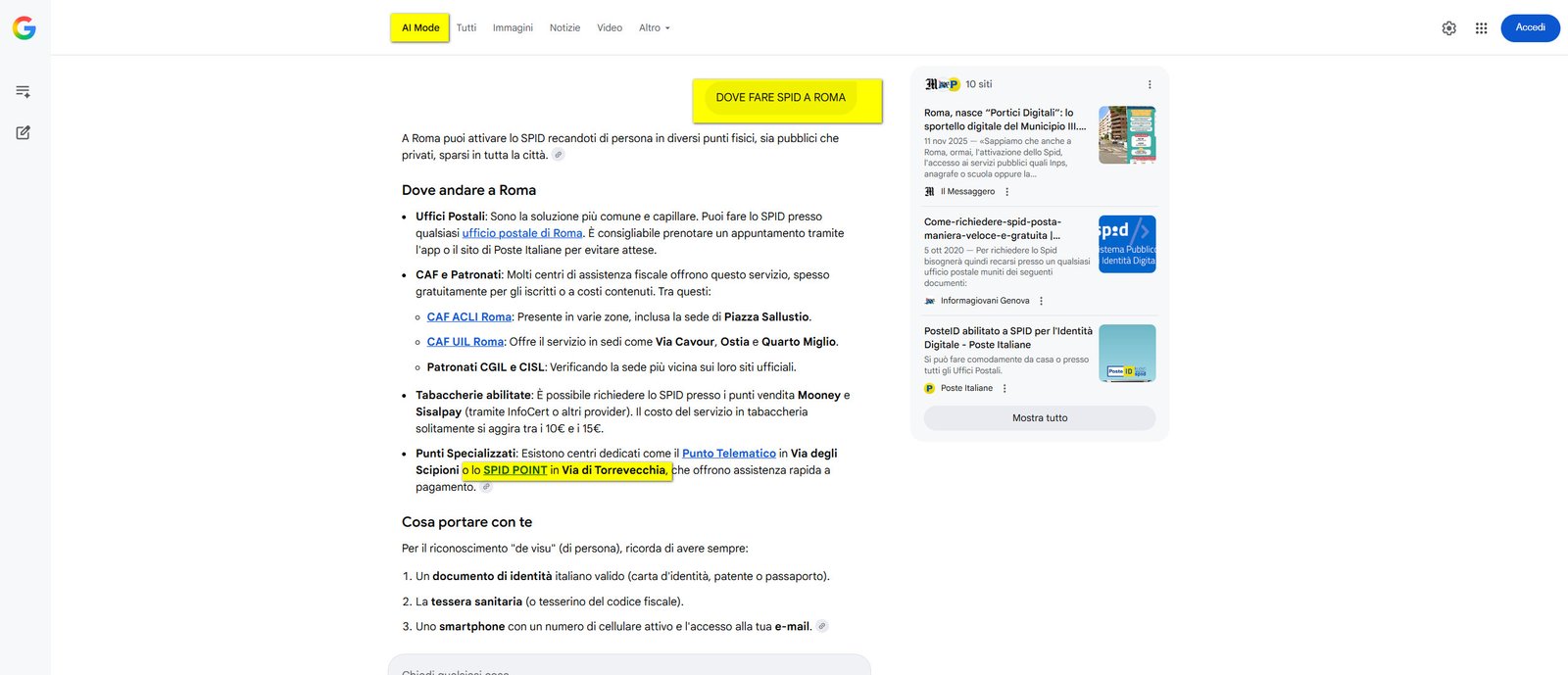Click the Accedi sign-in button
The image size is (1568, 675).
point(1530,27)
